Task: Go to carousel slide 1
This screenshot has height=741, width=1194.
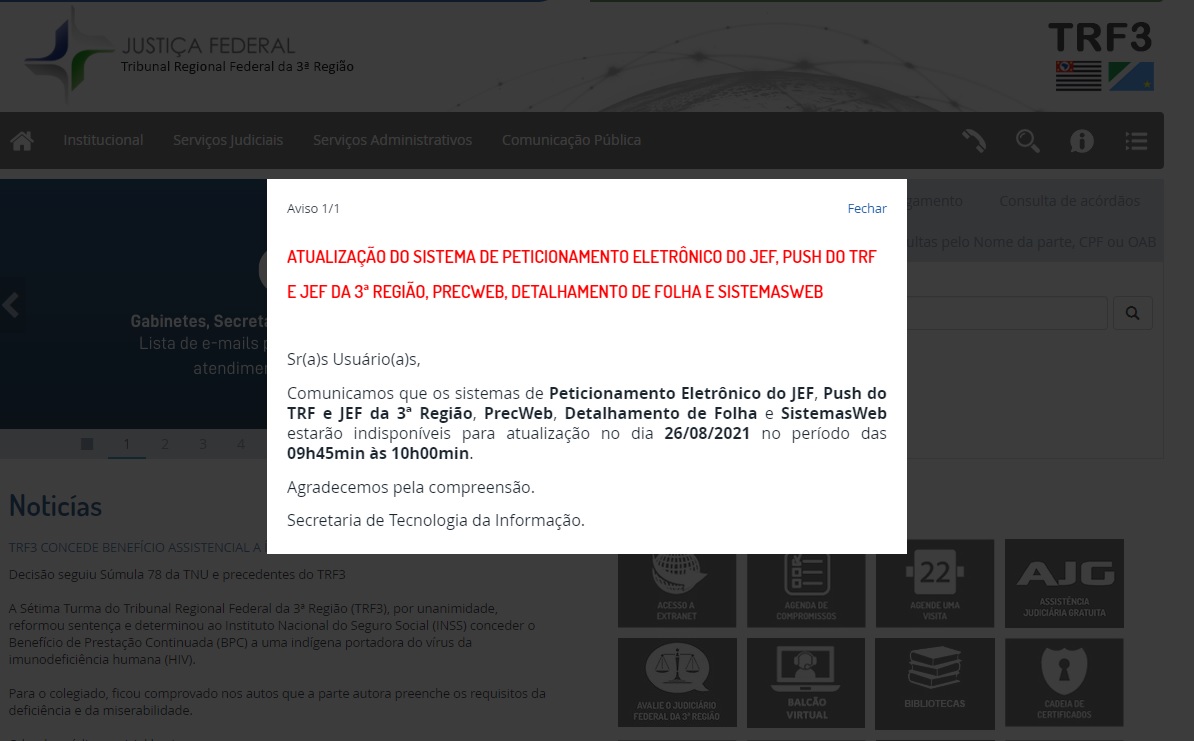Action: 126,444
